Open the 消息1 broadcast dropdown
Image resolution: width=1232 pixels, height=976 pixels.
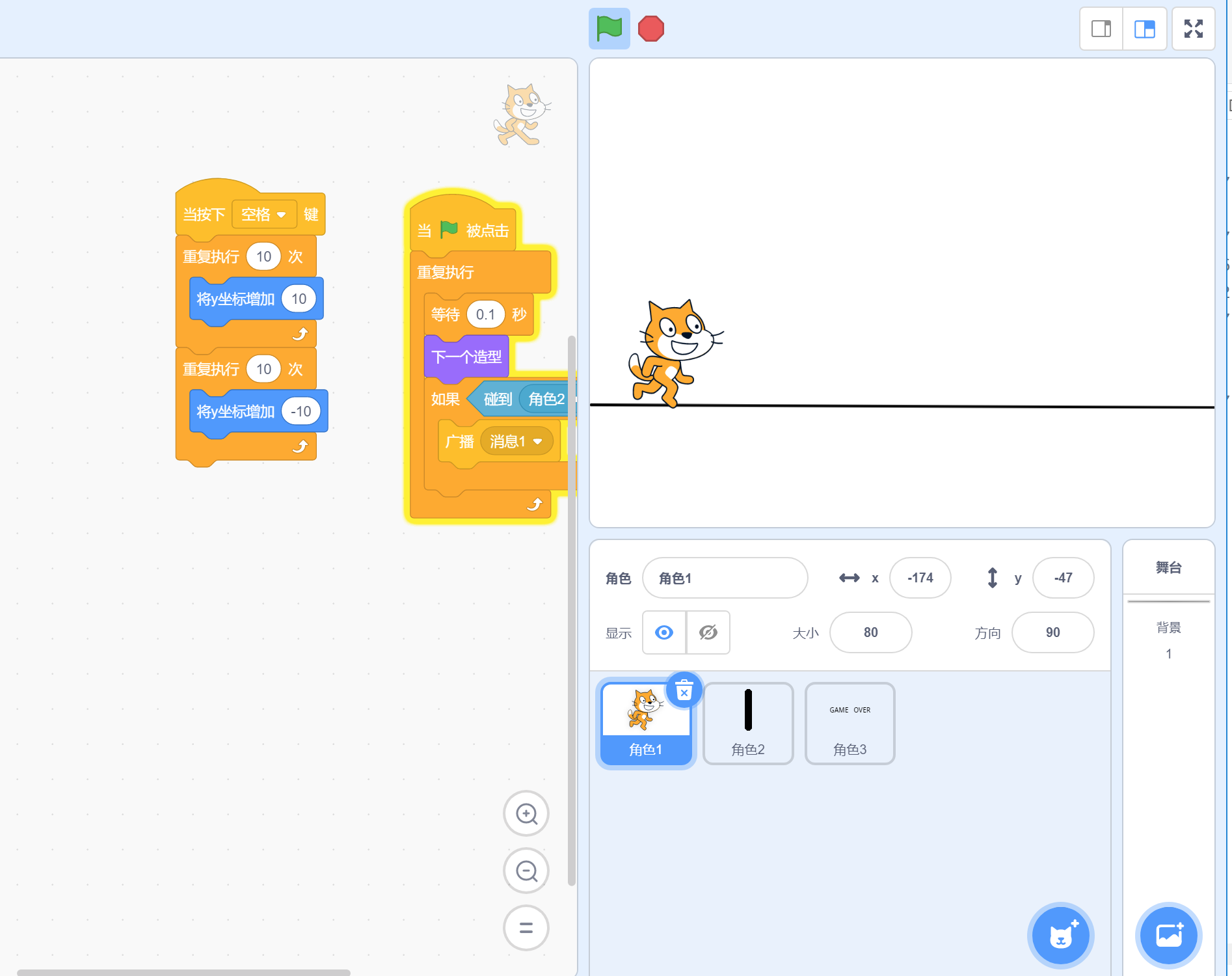pos(516,442)
